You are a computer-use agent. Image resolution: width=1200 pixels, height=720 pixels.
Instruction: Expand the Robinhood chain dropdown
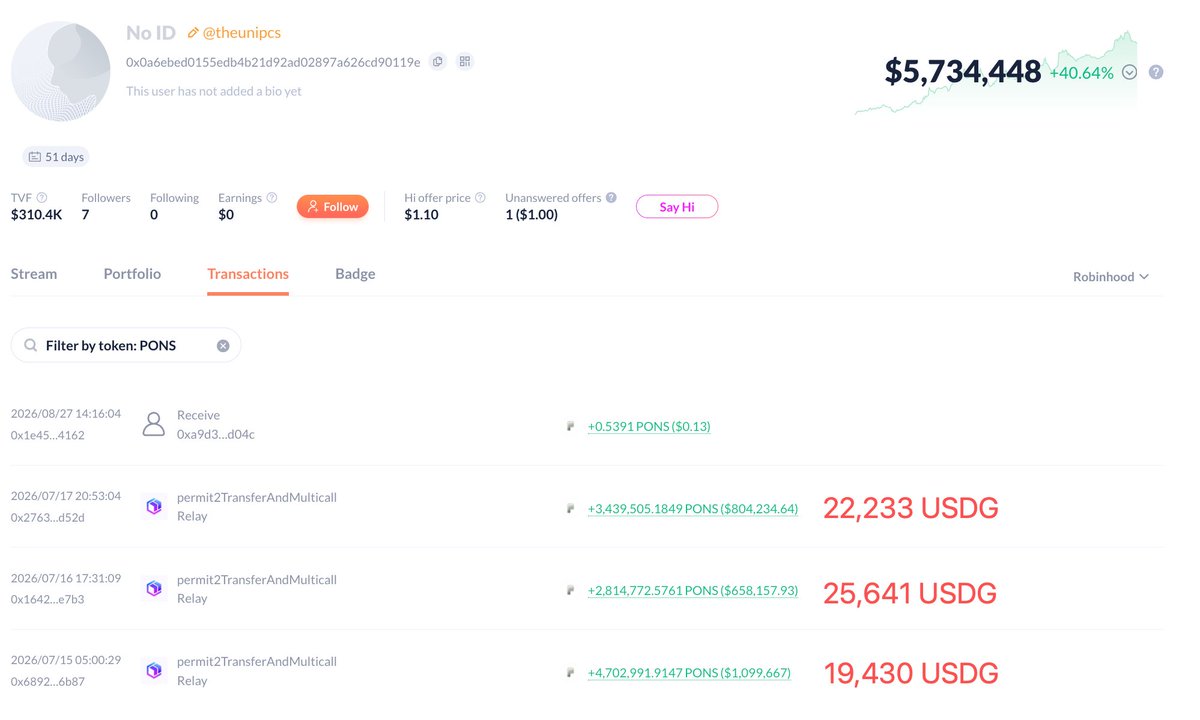coord(1111,277)
